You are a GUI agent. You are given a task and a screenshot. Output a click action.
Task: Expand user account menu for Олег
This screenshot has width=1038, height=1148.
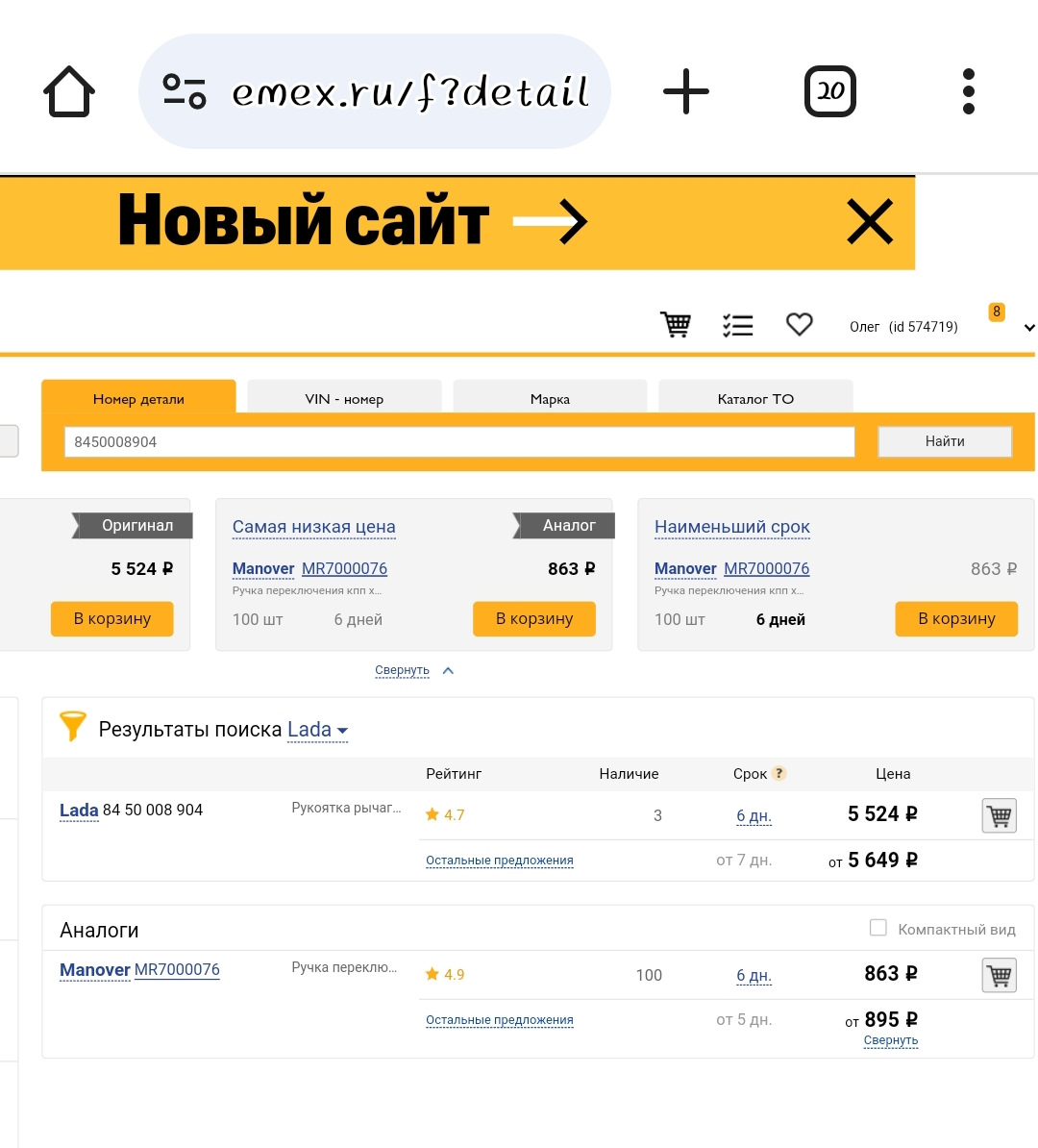point(1029,327)
